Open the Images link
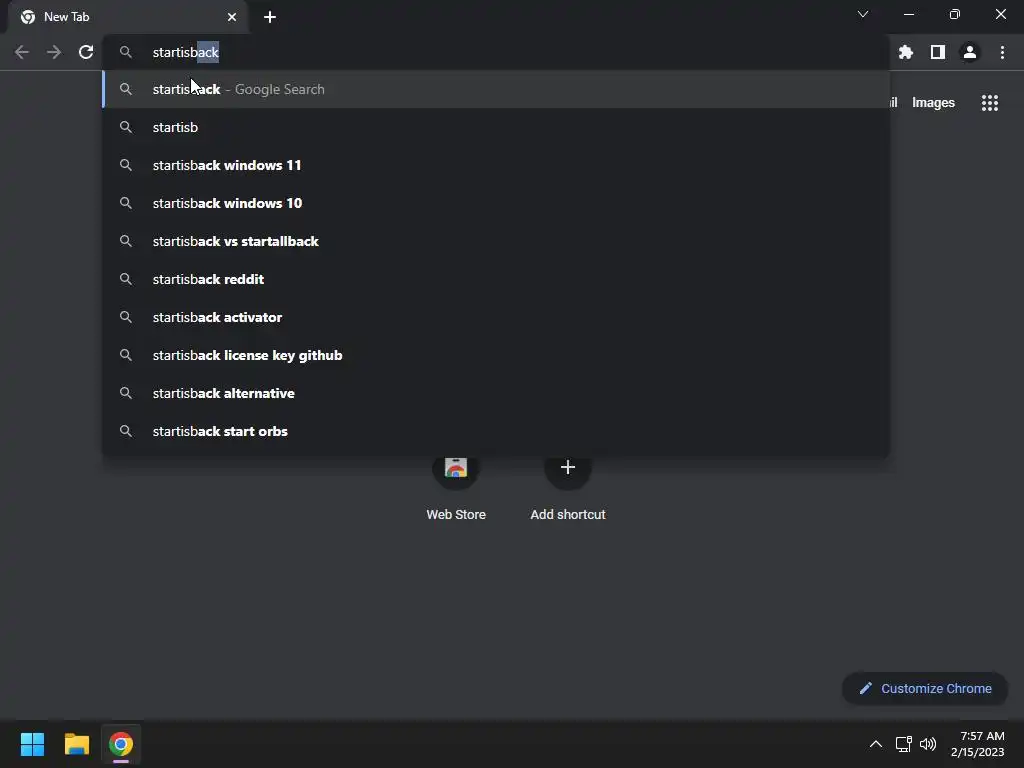1024x768 pixels. pyautogui.click(x=933, y=103)
